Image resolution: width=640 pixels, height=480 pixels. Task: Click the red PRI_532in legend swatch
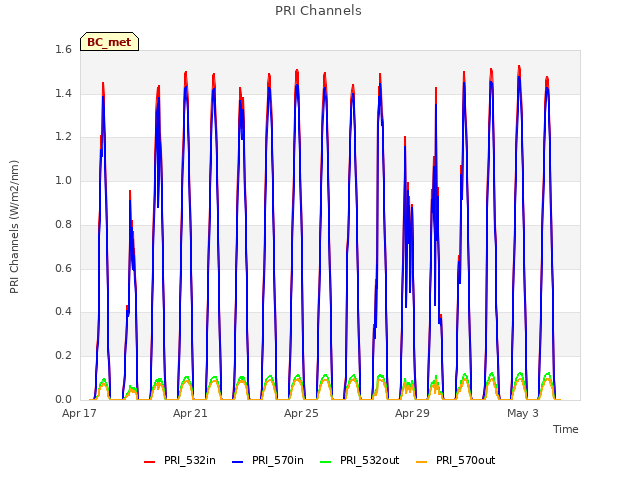(149, 462)
